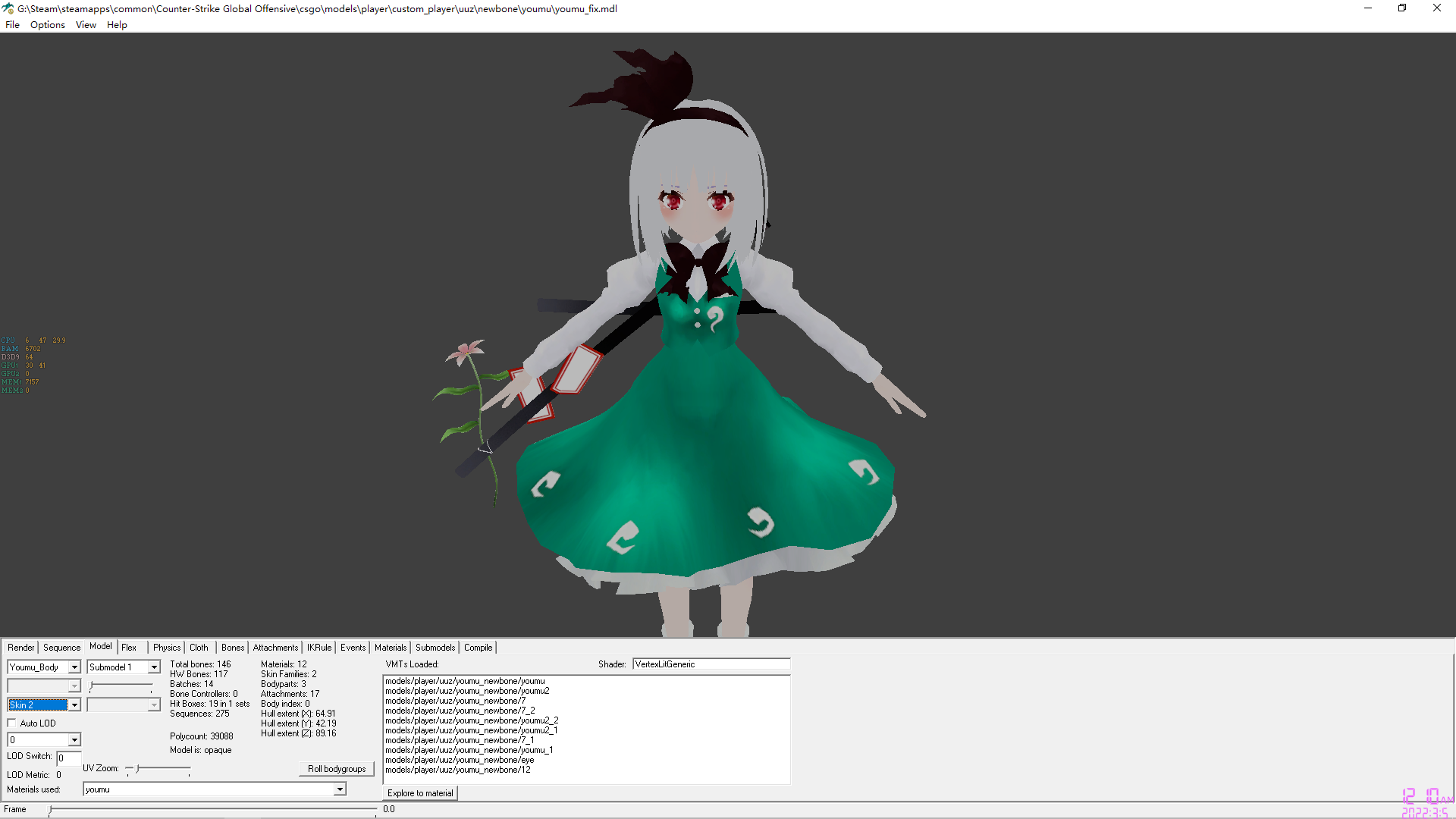The width and height of the screenshot is (1456, 819).
Task: Click the disabled dropdown beside Skin 2
Action: click(x=124, y=705)
